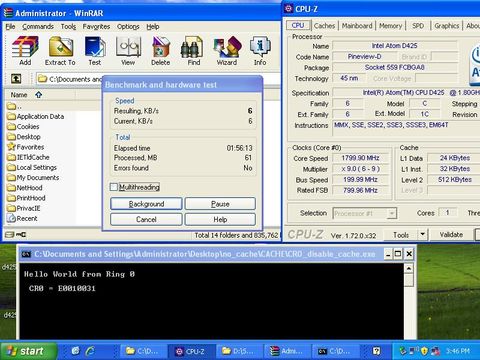Open the Windows Start menu
This screenshot has width=480, height=360.
[x=28, y=351]
